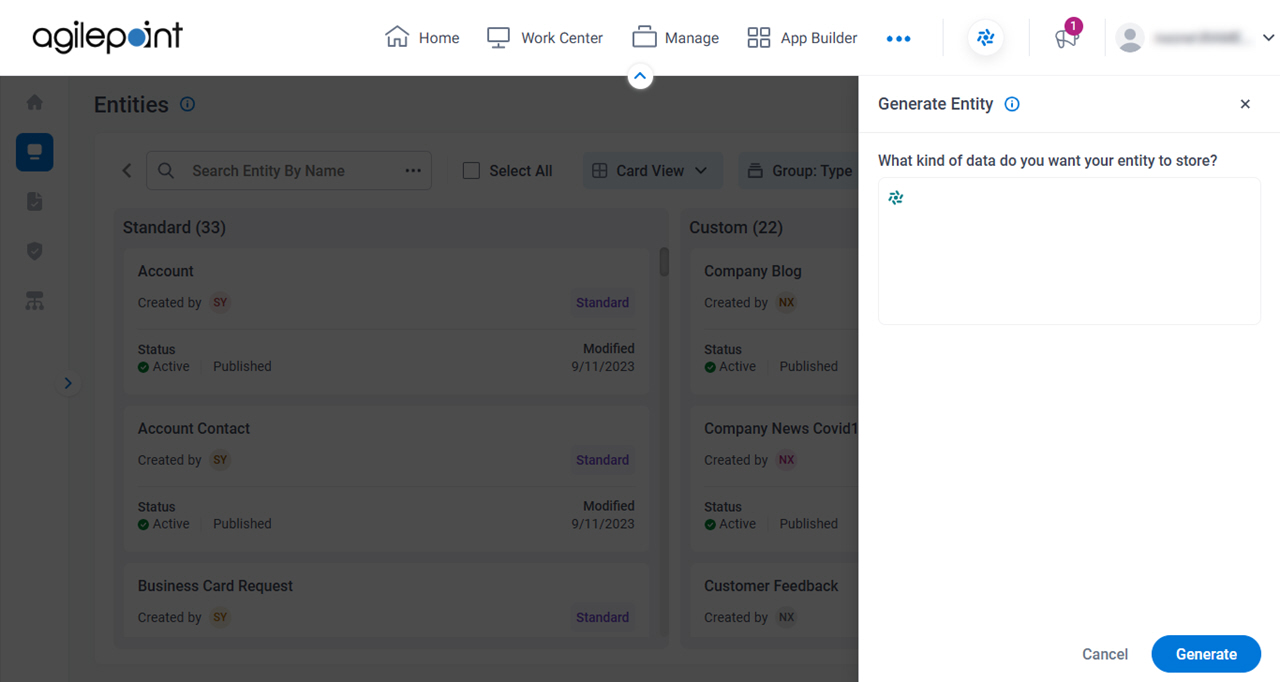Screen dimensions: 1280x682
Task: Open the search options ellipsis
Action: [413, 171]
